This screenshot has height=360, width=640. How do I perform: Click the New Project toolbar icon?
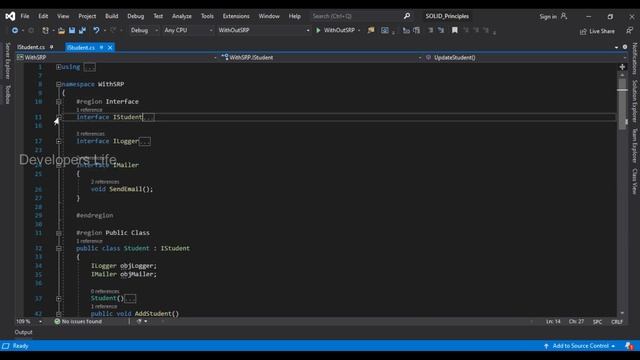[x=45, y=31]
